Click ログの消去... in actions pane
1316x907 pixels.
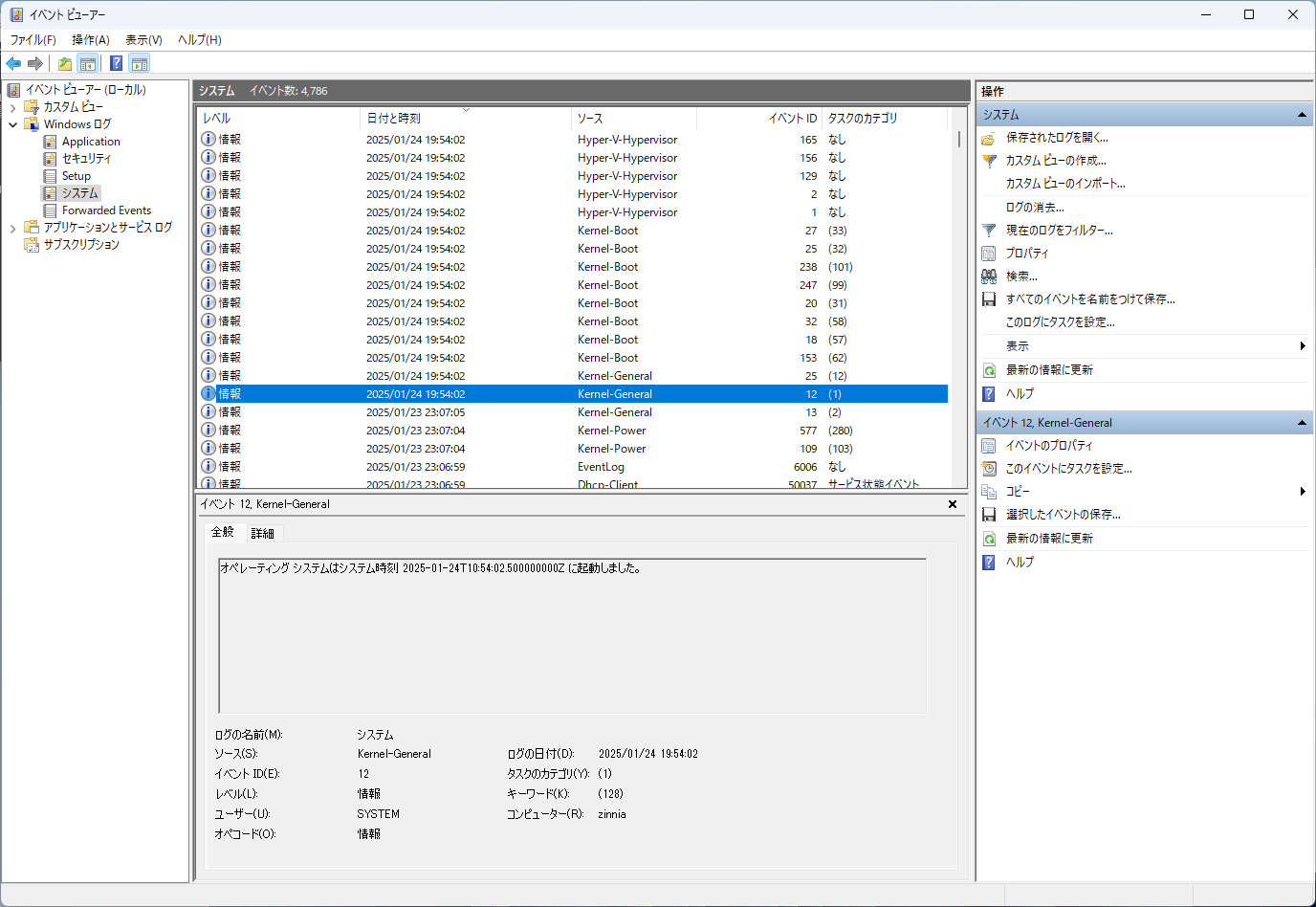click(1034, 208)
